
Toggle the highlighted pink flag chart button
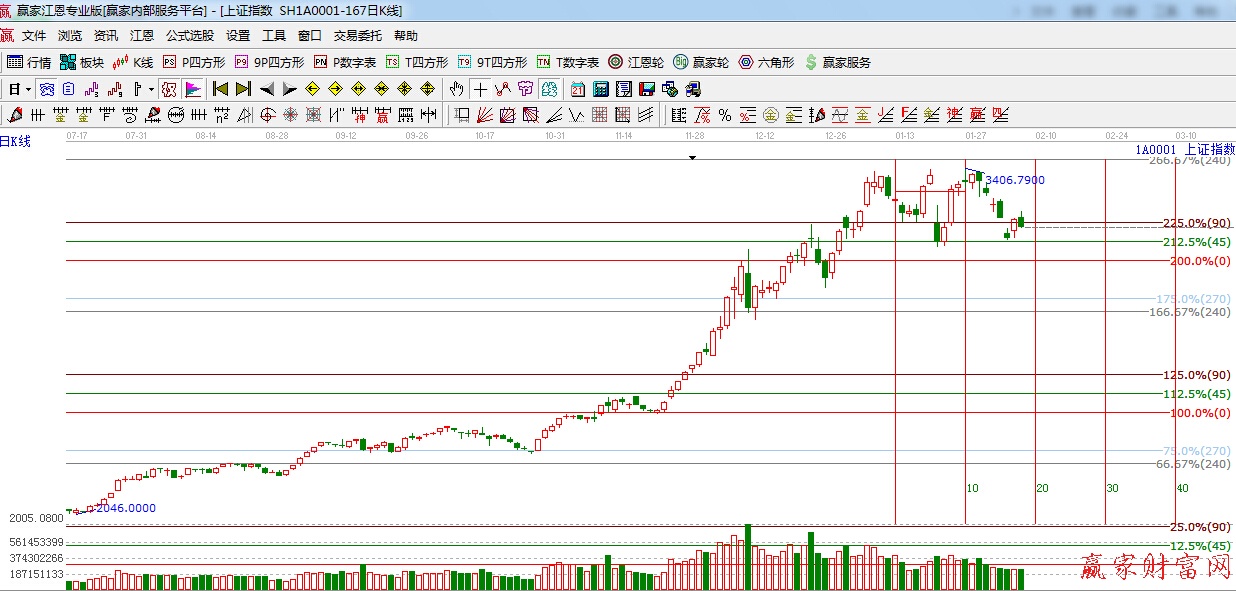pos(193,89)
